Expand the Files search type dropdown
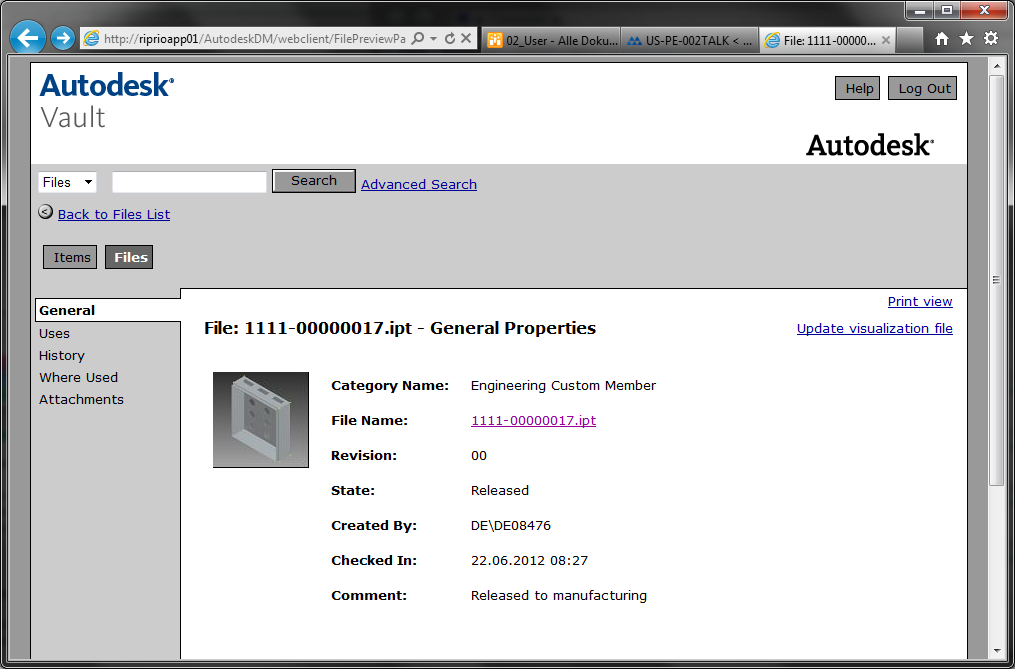 (x=67, y=182)
